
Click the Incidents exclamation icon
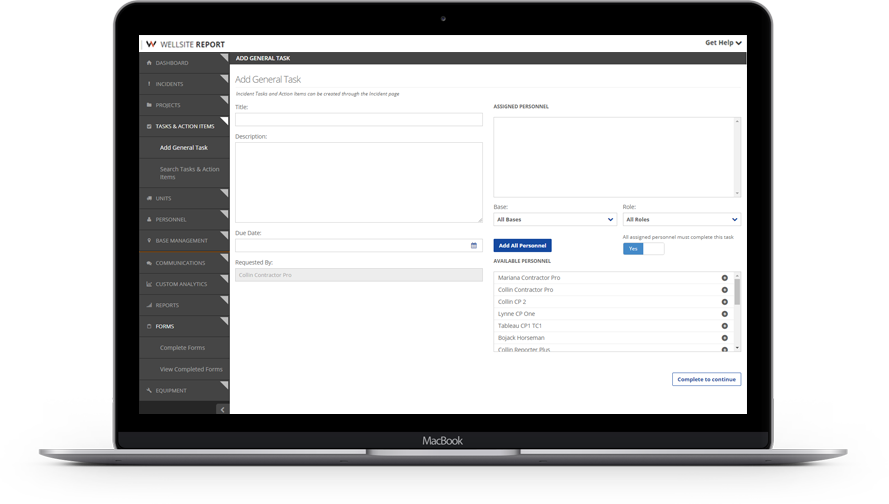pyautogui.click(x=149, y=84)
